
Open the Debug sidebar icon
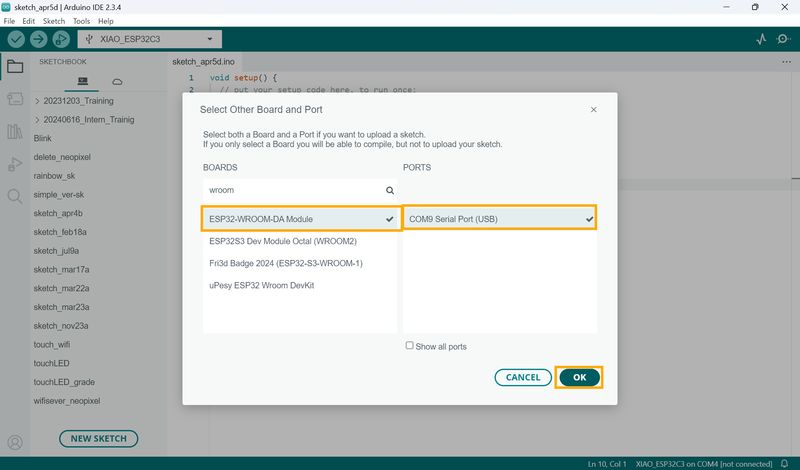click(15, 164)
